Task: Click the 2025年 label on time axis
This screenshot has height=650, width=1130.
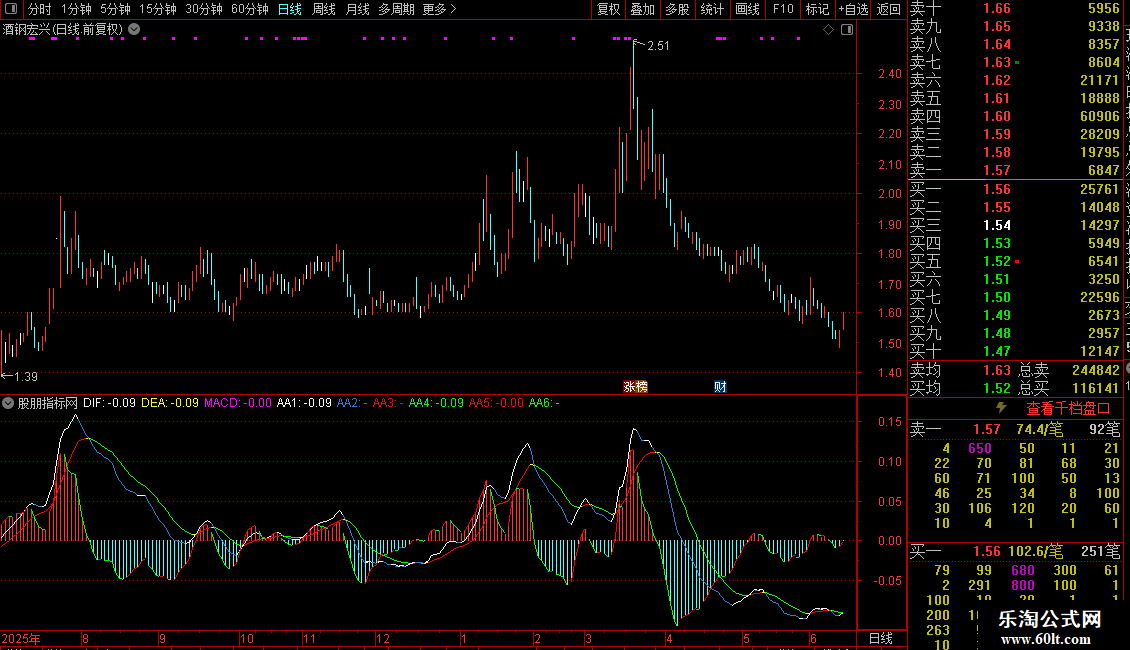Action: [x=21, y=638]
